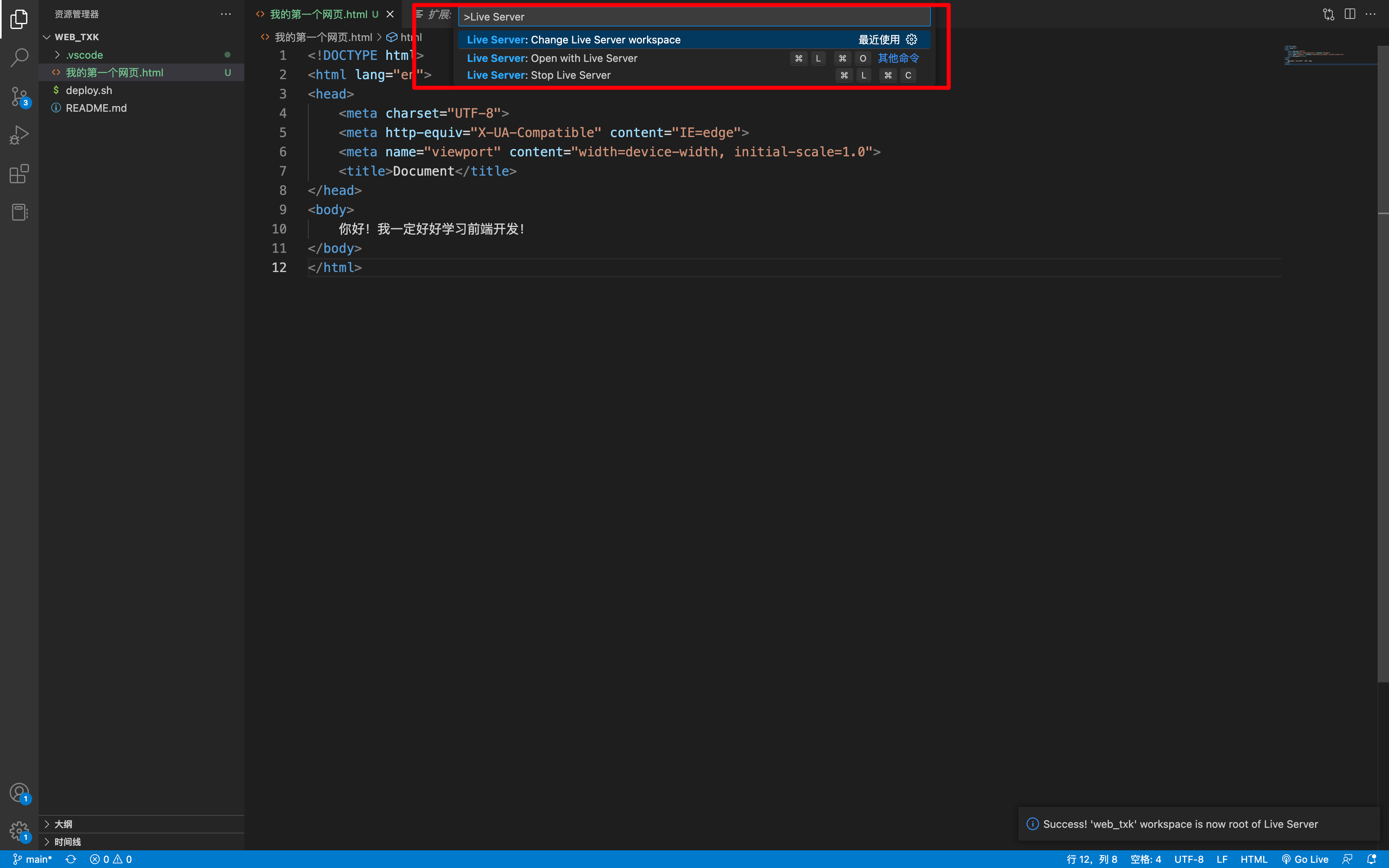
Task: Click the sync changes icon in status bar
Action: (71, 859)
